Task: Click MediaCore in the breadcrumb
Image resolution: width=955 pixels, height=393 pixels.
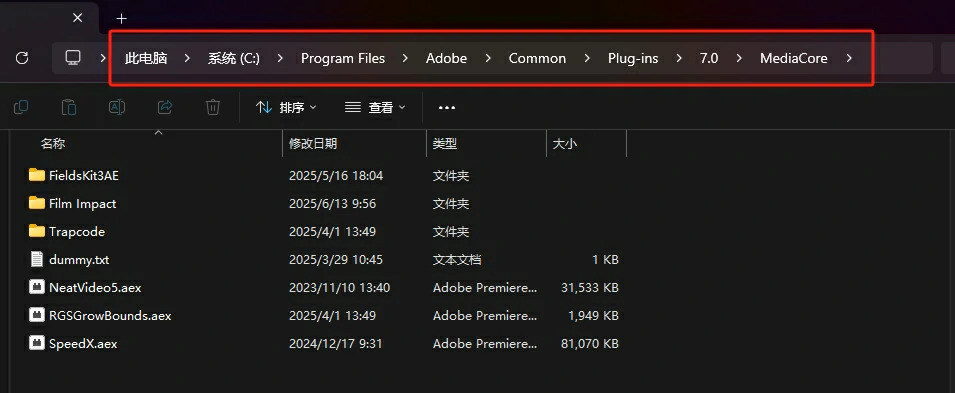Action: coord(794,58)
